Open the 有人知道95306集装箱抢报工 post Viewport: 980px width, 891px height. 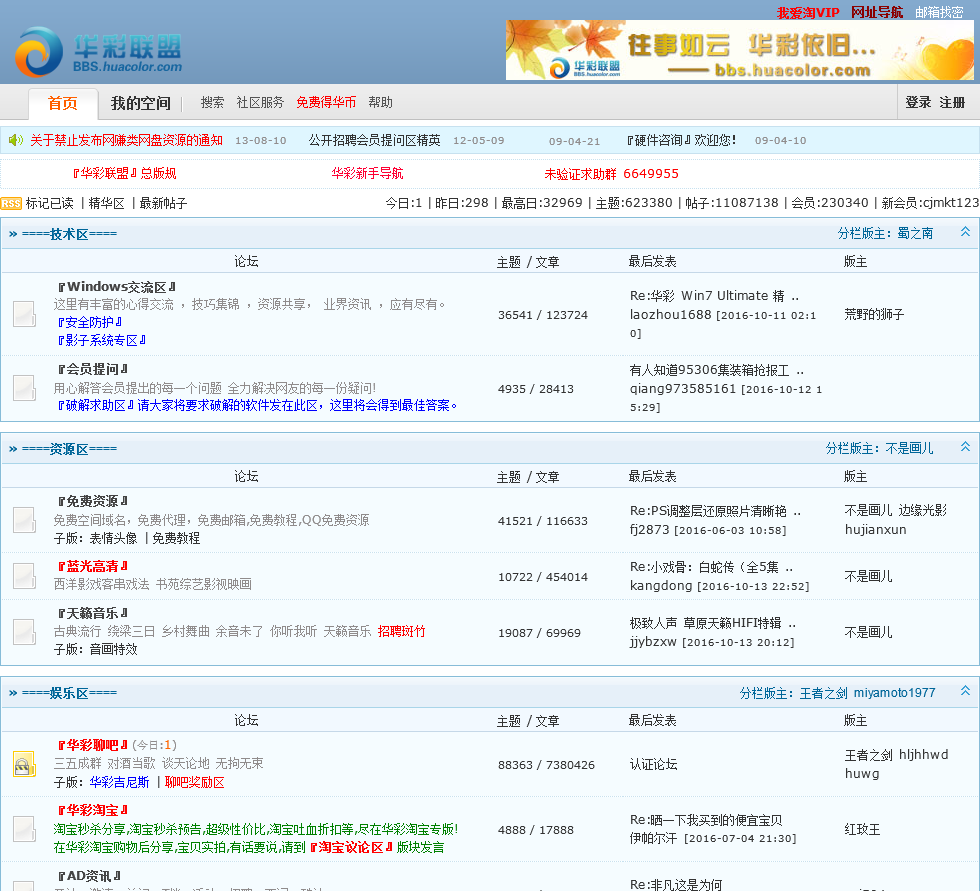click(717, 371)
